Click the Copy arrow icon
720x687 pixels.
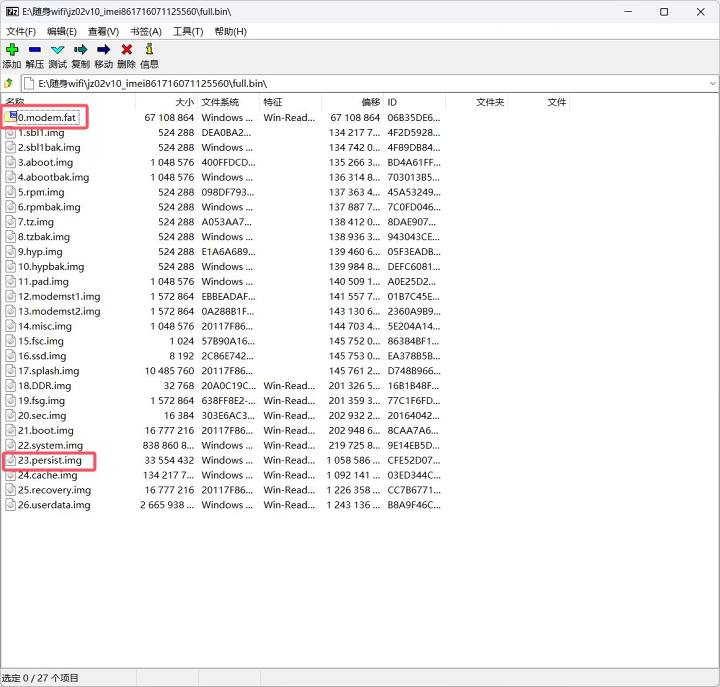(x=80, y=49)
